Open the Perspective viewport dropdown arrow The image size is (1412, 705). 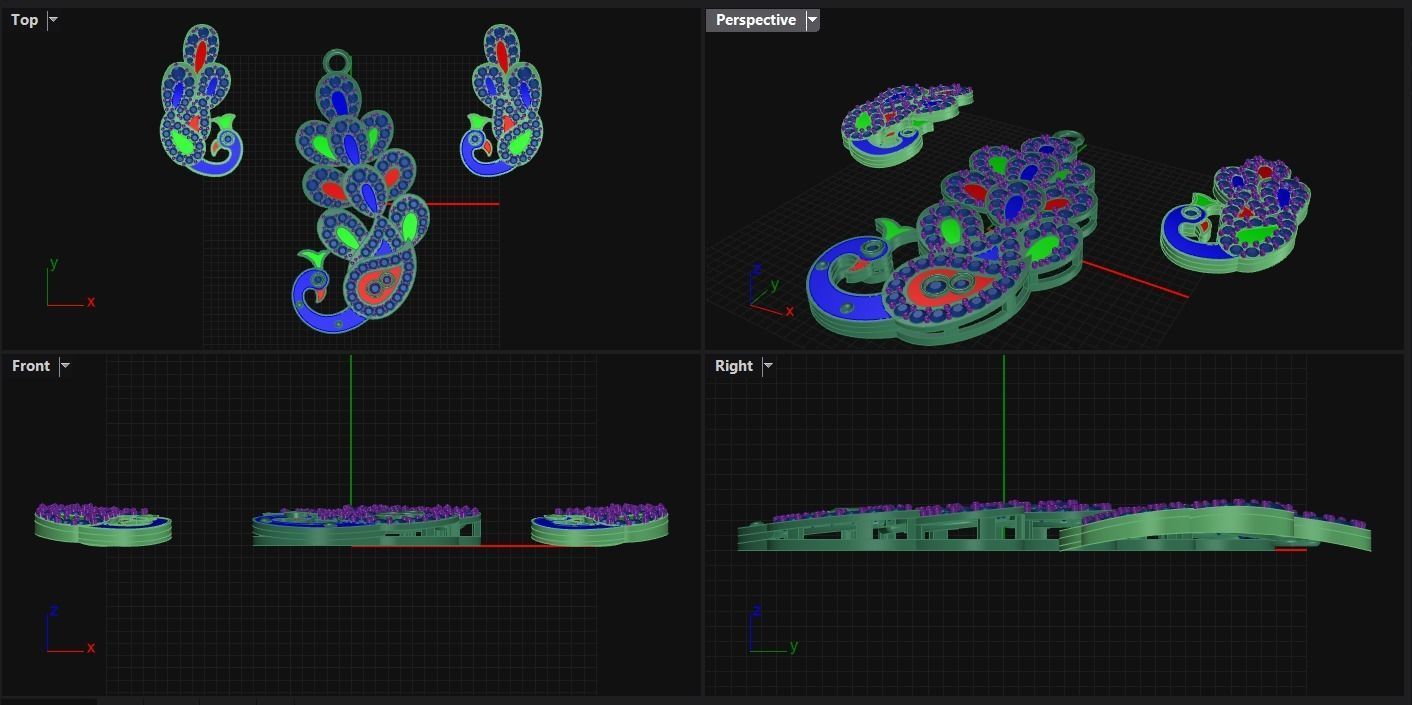click(x=812, y=20)
